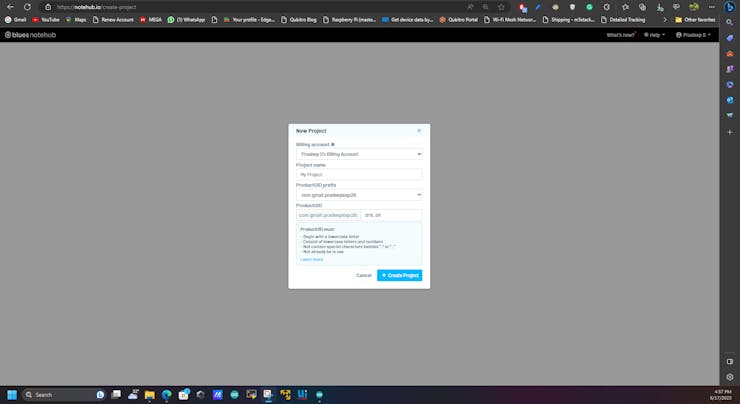Go back with the browser back arrow

[10, 7]
